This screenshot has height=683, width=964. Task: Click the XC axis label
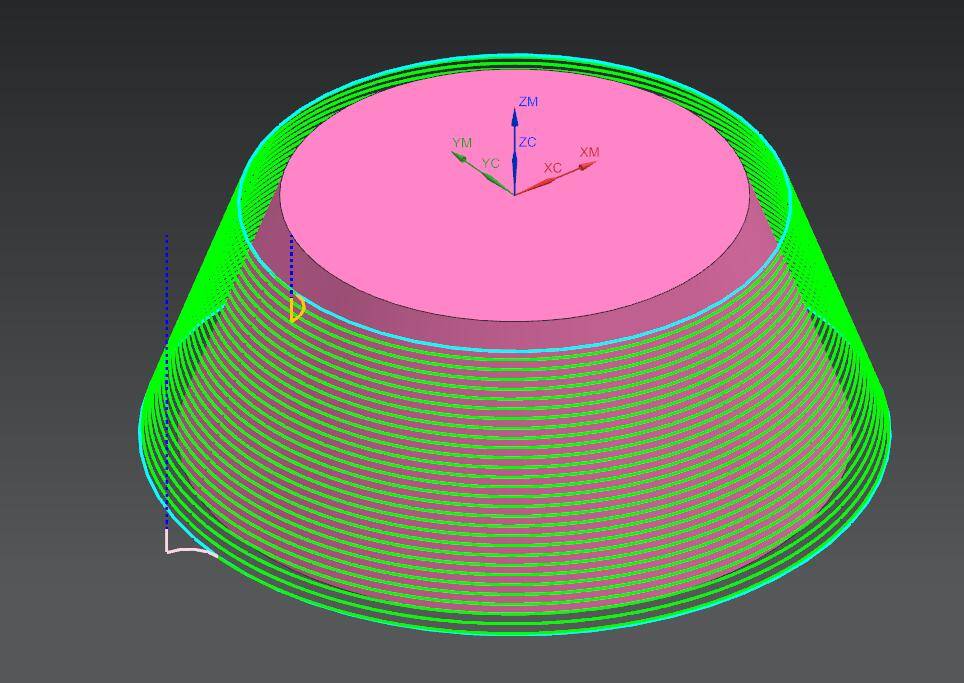point(552,168)
